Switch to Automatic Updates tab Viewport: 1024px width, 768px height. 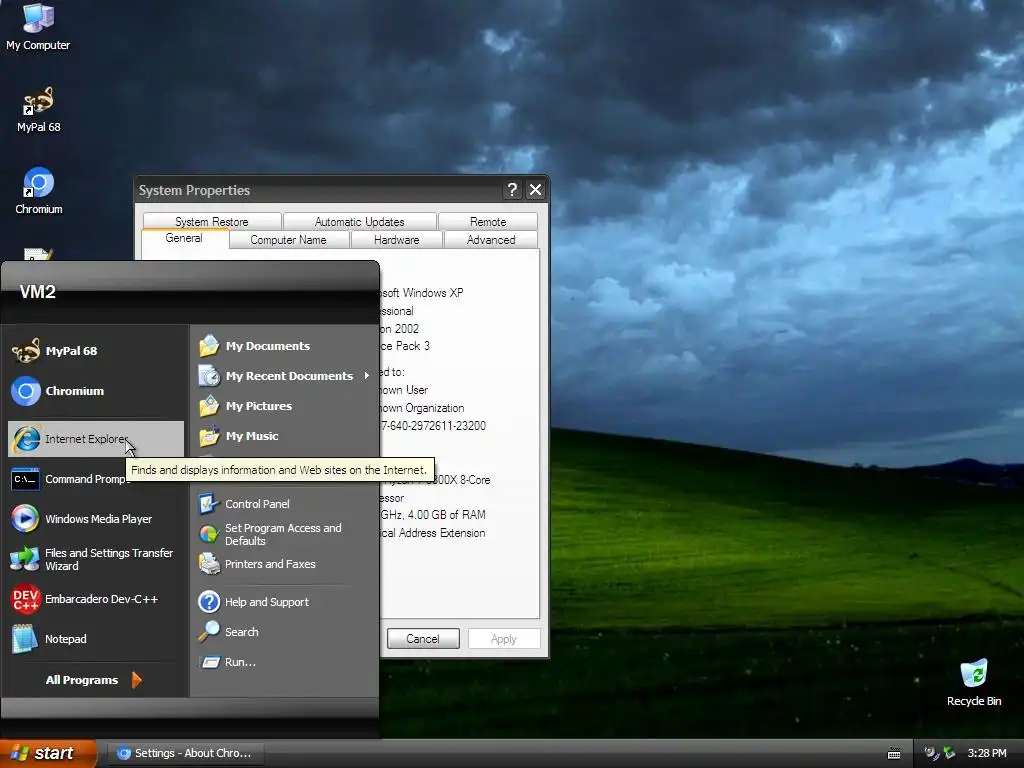(359, 221)
